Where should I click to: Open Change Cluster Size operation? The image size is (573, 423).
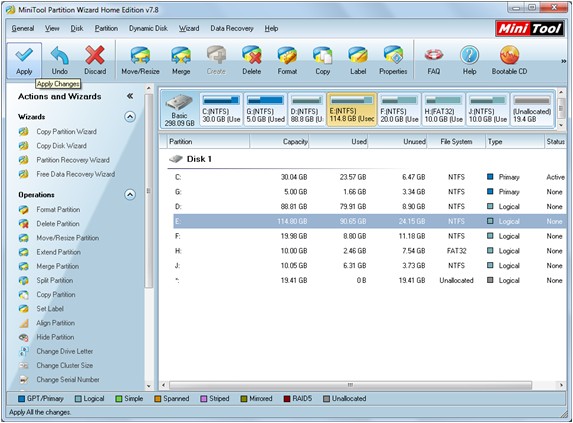pos(64,366)
